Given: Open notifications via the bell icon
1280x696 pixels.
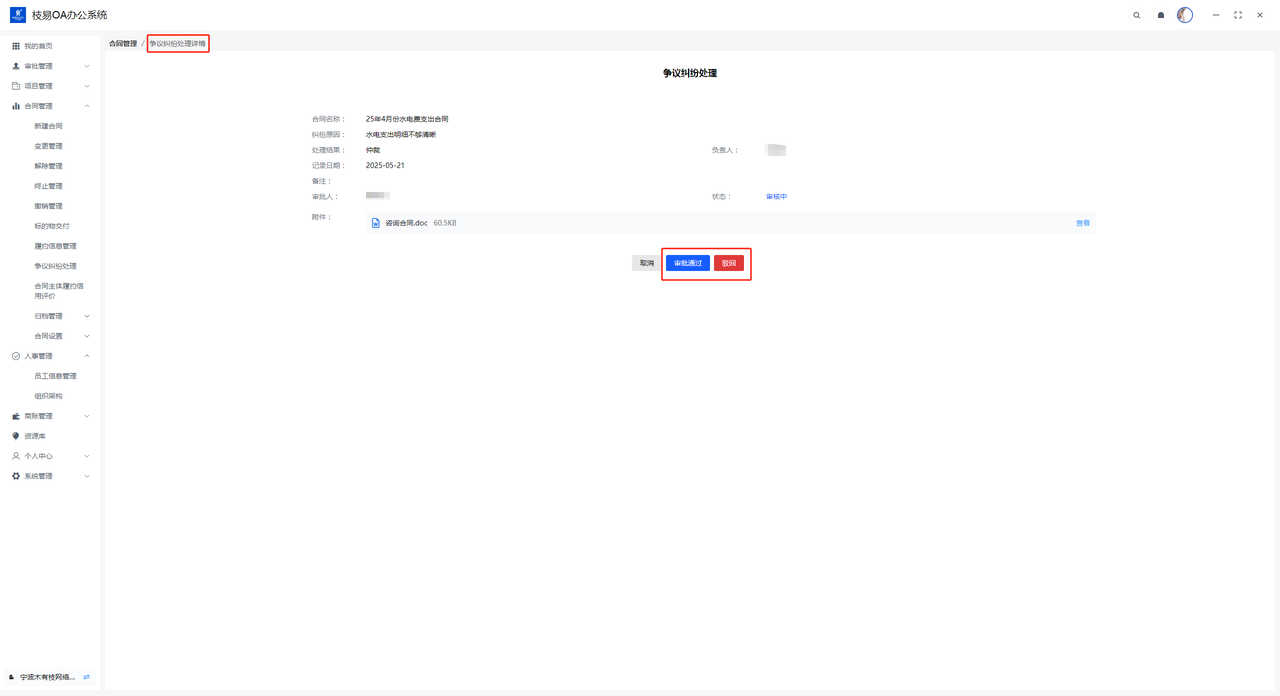Looking at the screenshot, I should pos(1161,15).
